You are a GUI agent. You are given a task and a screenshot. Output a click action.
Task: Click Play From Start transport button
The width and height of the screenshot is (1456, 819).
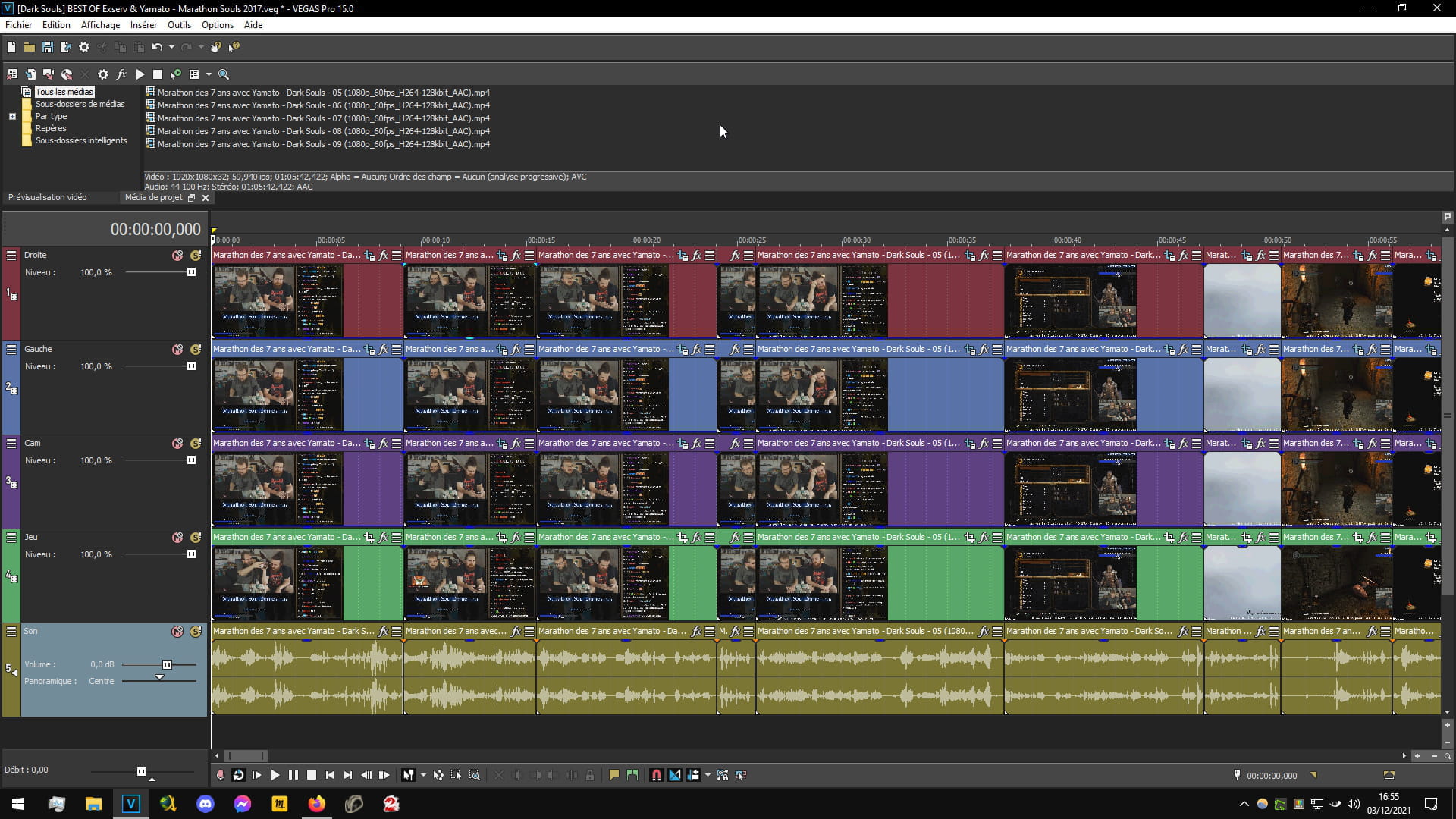[x=256, y=775]
